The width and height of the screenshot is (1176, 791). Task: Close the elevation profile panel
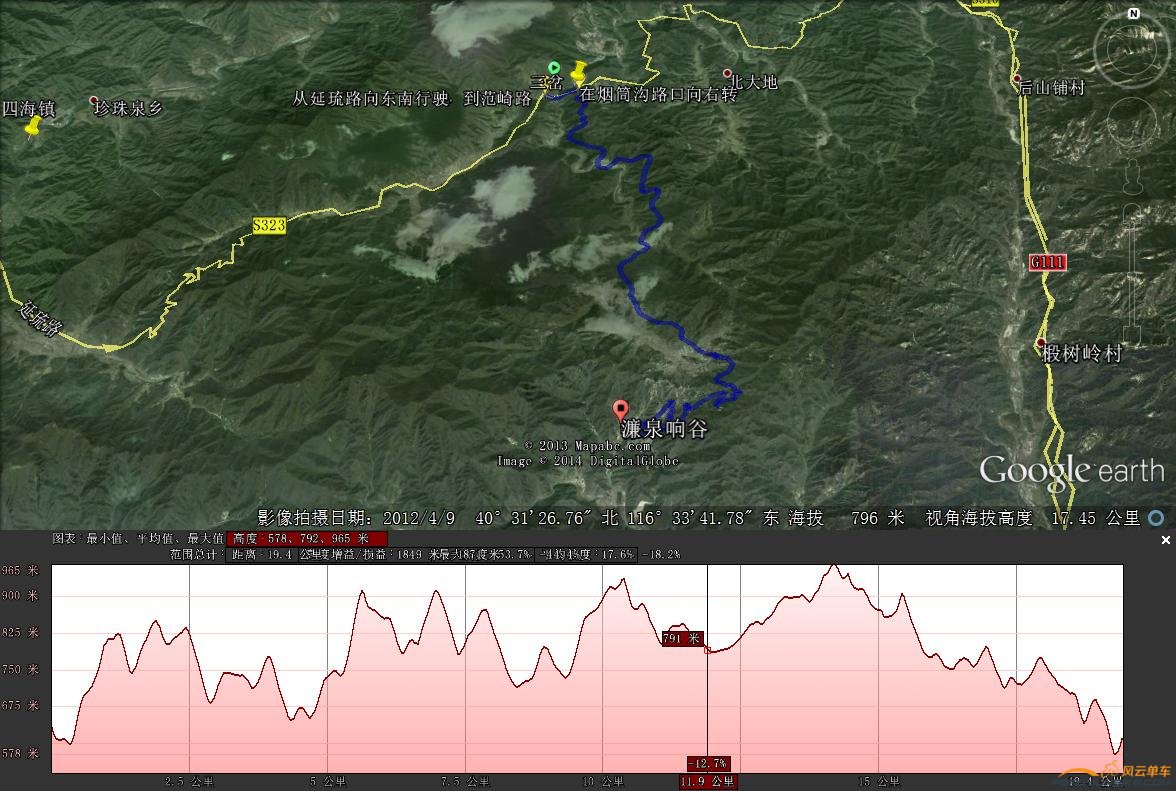[1165, 540]
